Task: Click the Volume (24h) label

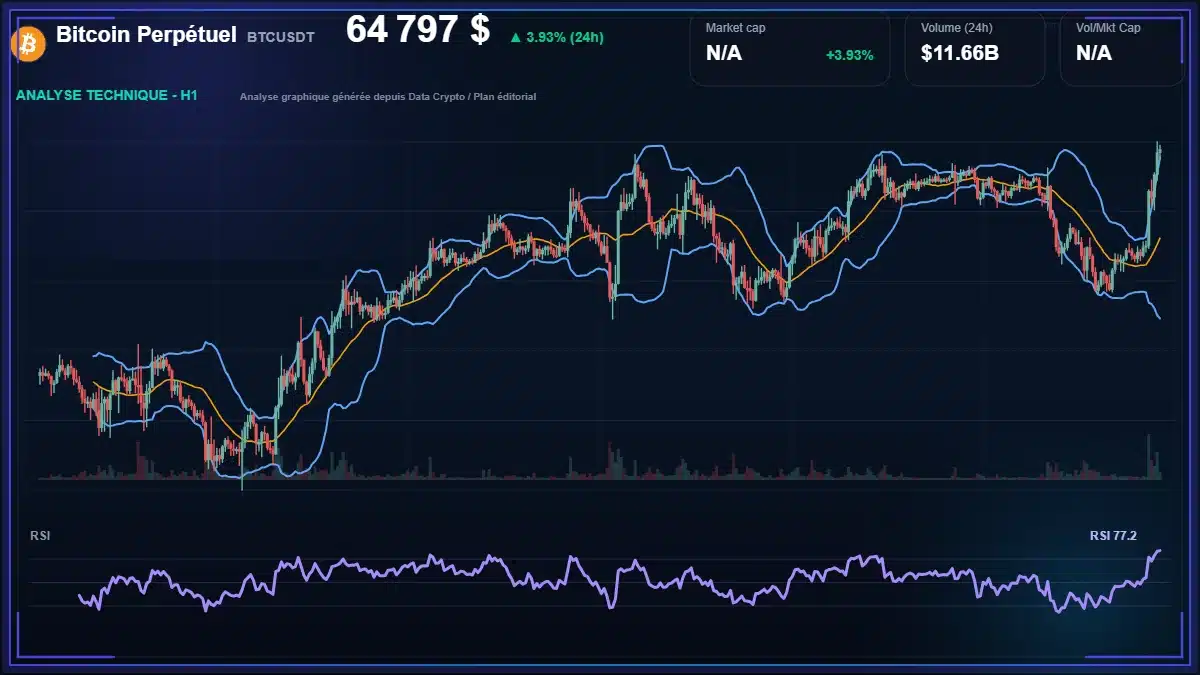Action: [x=958, y=28]
